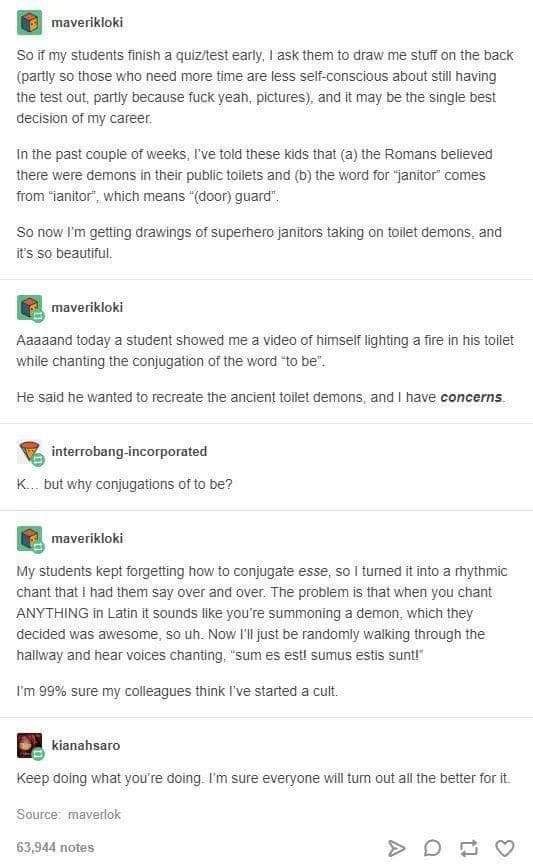Viewport: 533px width, 867px height.
Task: Click the text about superhero janitors
Action: tap(259, 243)
